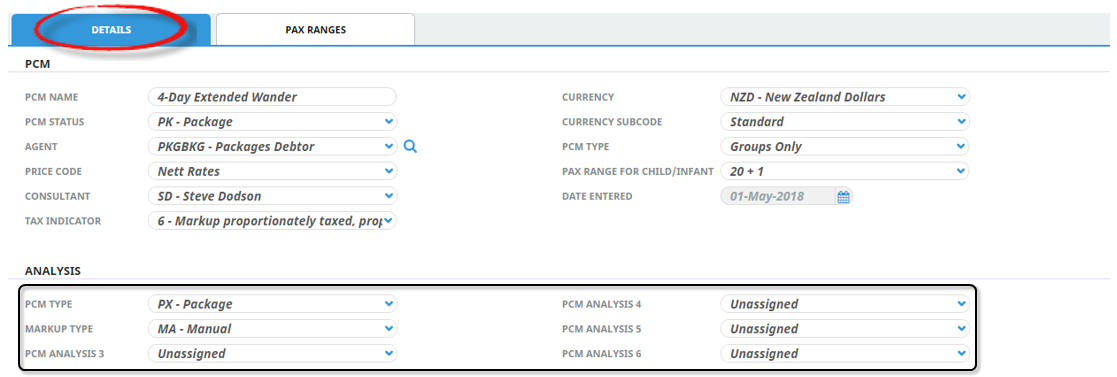Open the PCM Analysis 3 dropdown

(272, 353)
